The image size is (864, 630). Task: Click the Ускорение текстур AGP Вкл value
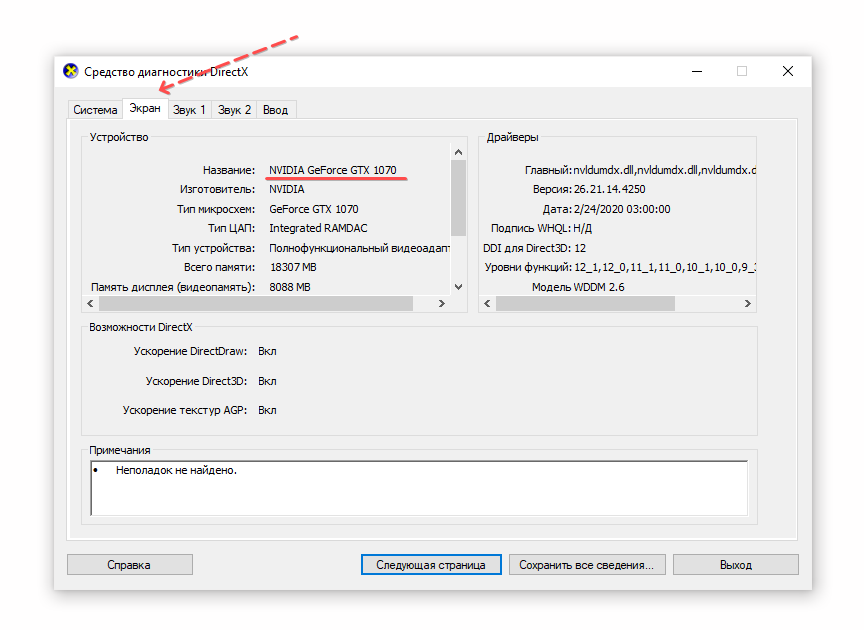tap(267, 410)
